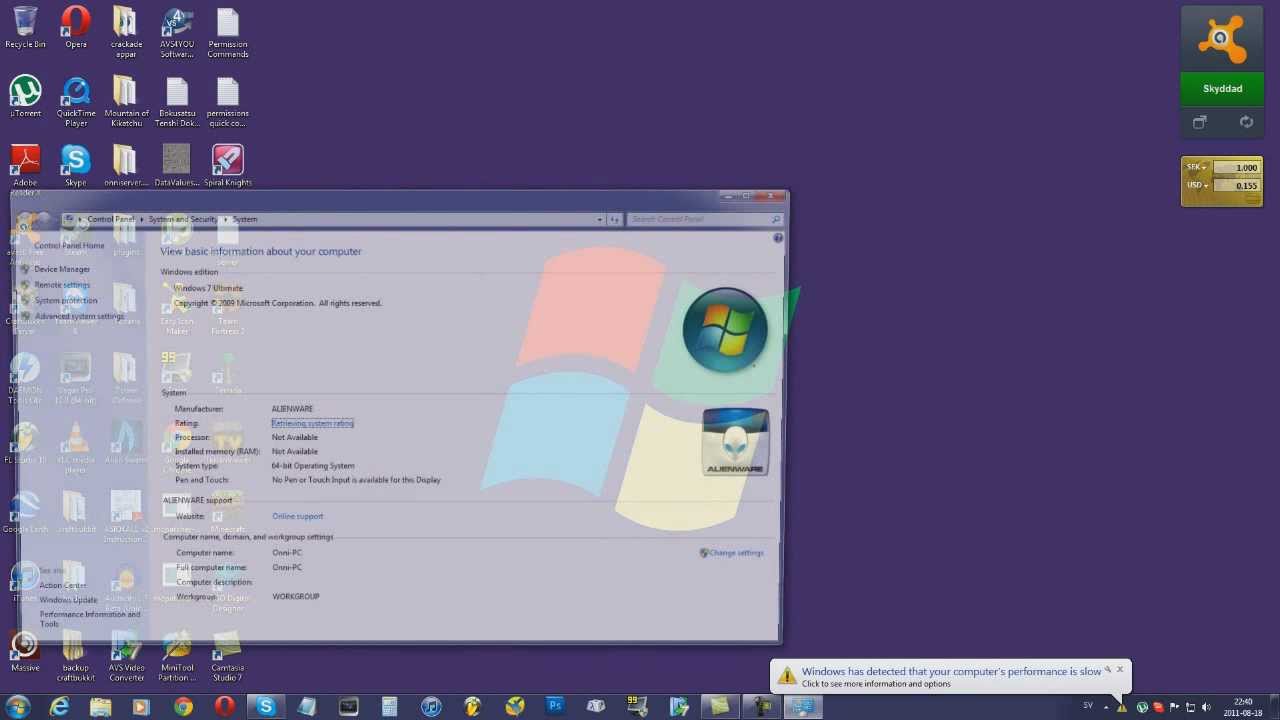
Task: Open Bokusatsu Tenshi Dokuro file
Action: (x=177, y=101)
